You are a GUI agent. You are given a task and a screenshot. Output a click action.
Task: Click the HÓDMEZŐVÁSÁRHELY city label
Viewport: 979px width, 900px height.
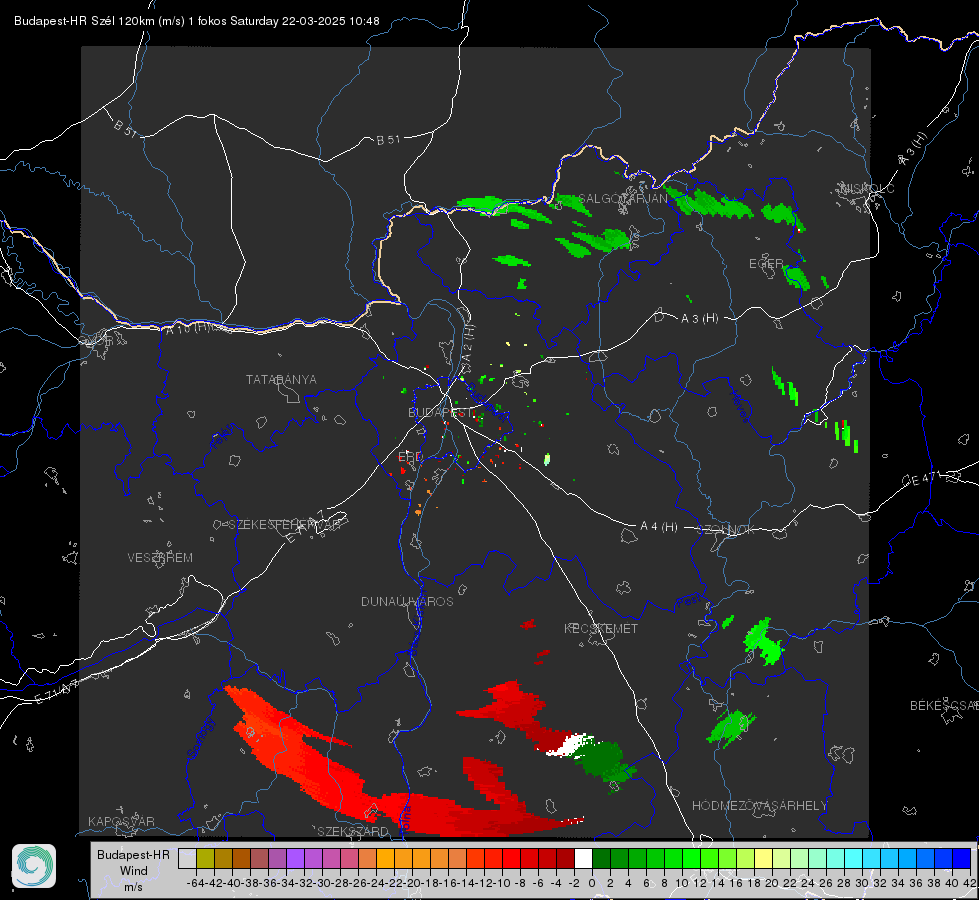(x=759, y=806)
